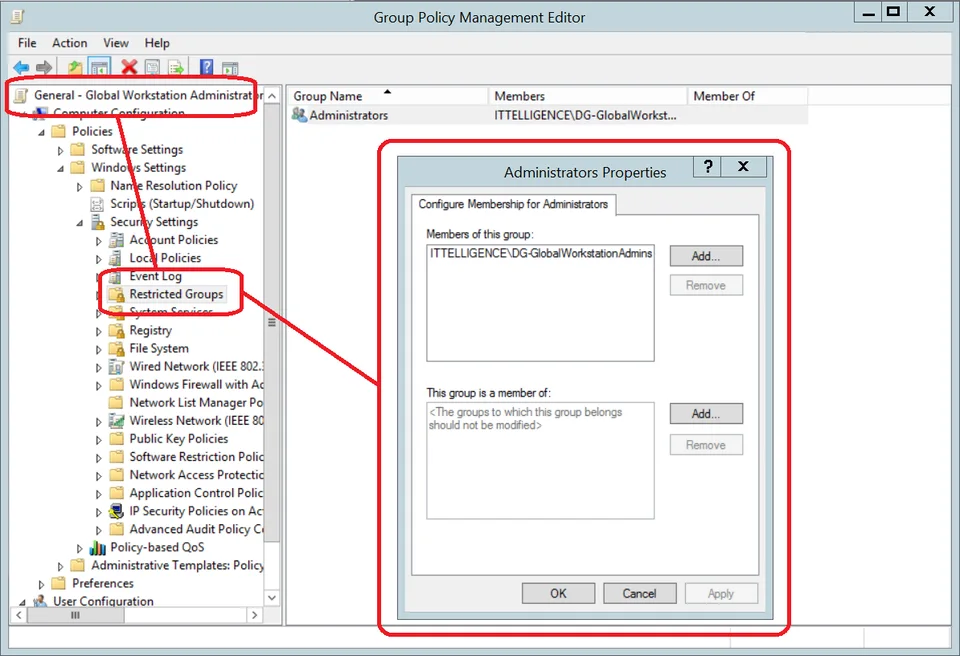Expand the Policy-based QoS node

point(79,548)
